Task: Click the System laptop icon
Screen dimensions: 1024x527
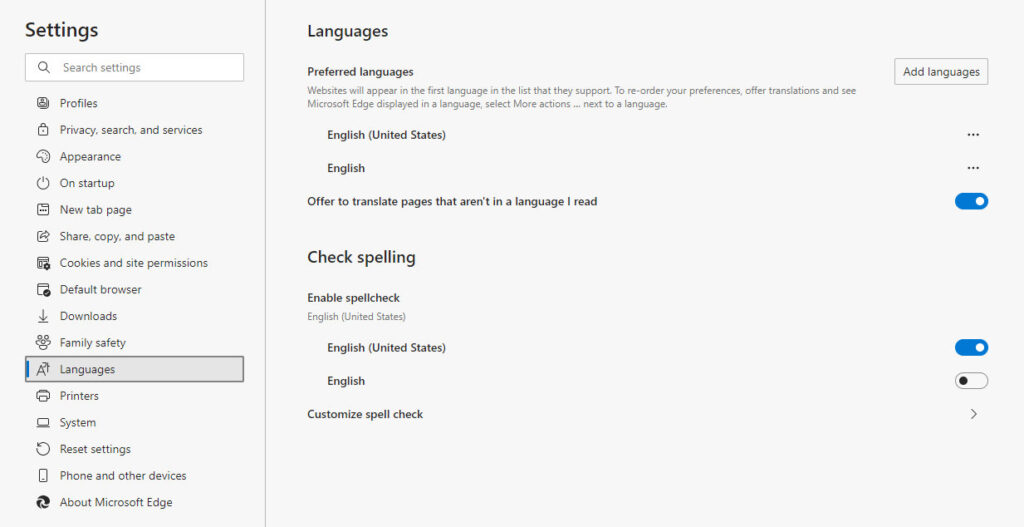Action: [43, 423]
